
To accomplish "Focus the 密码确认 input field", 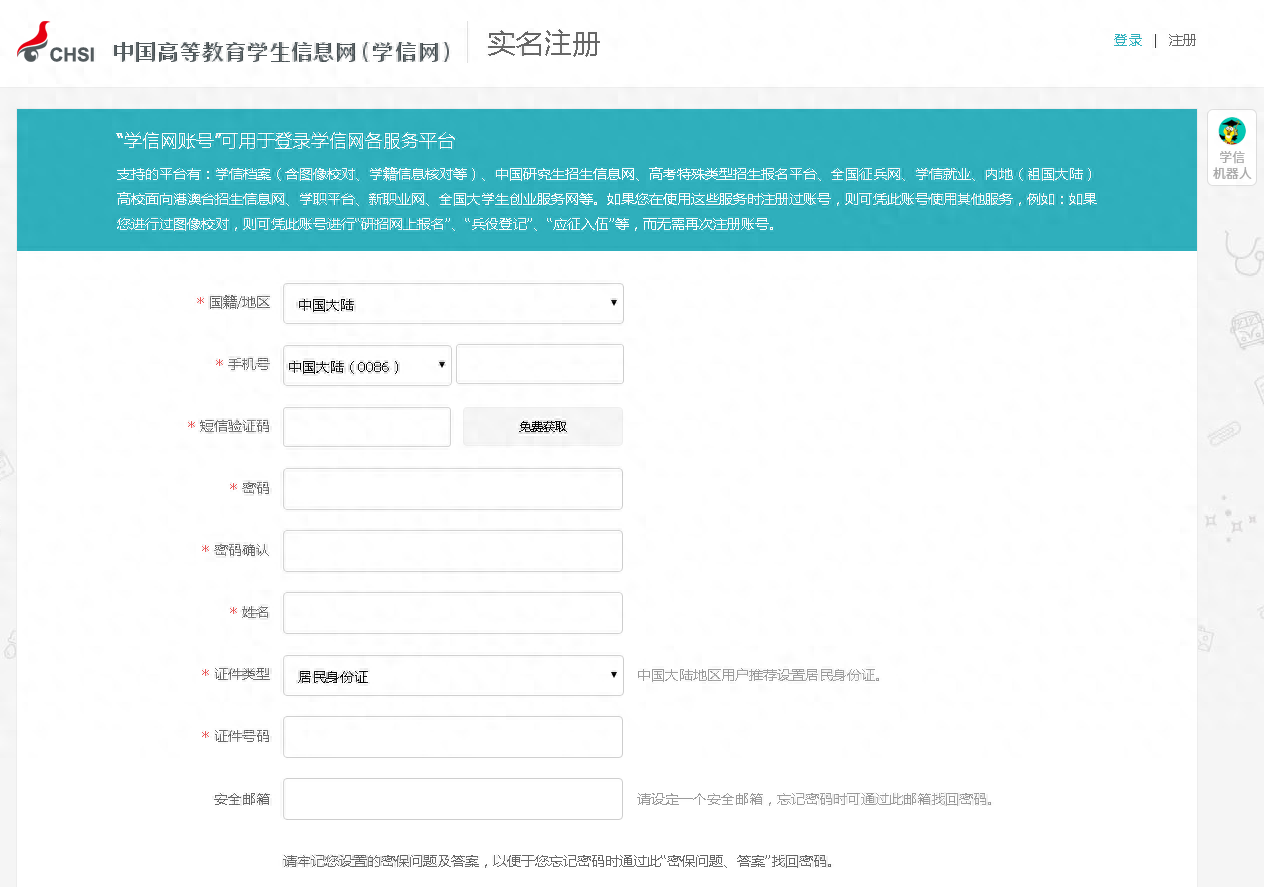I will [453, 551].
